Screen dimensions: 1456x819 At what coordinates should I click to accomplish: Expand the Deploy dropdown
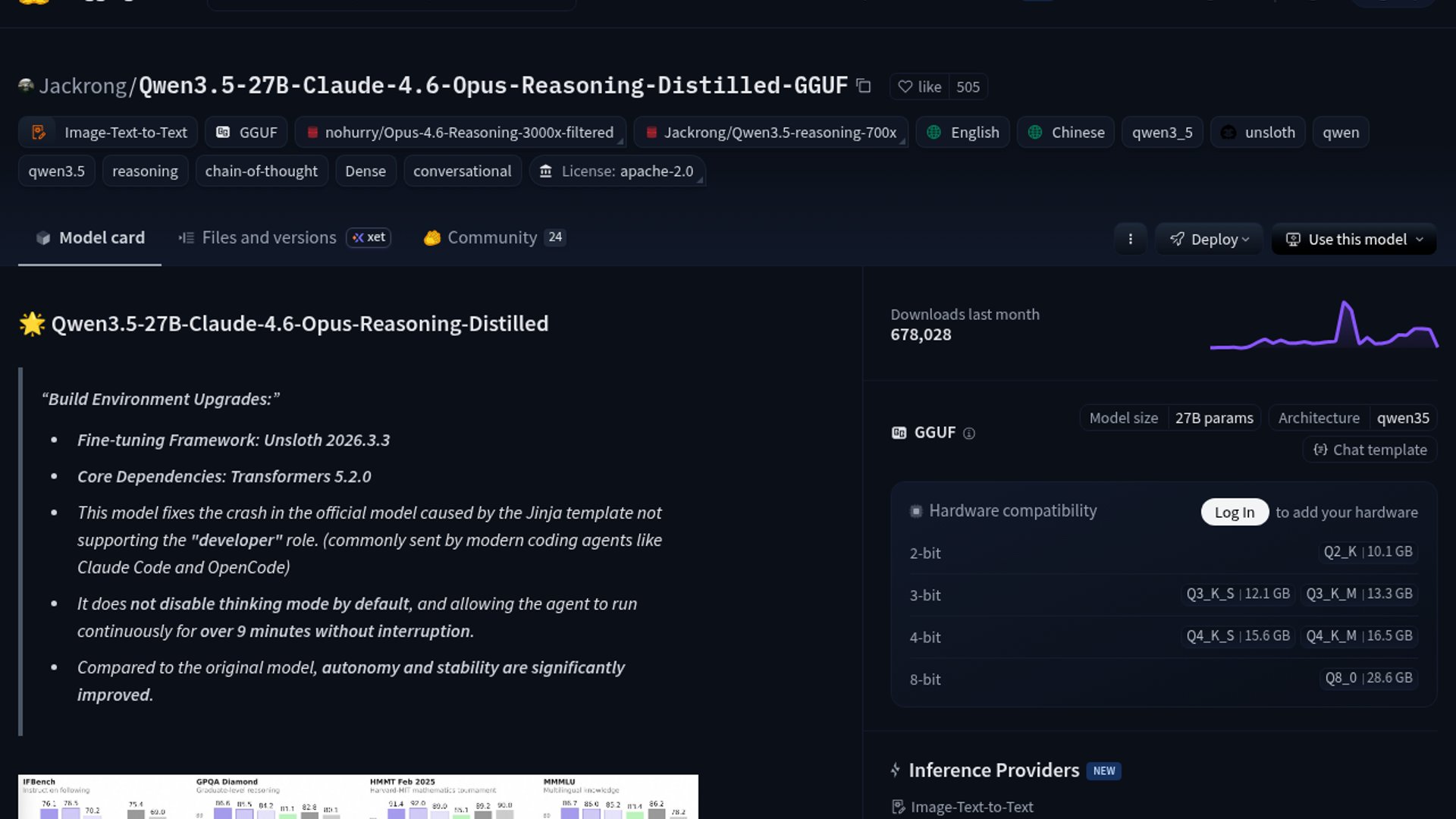point(1209,239)
